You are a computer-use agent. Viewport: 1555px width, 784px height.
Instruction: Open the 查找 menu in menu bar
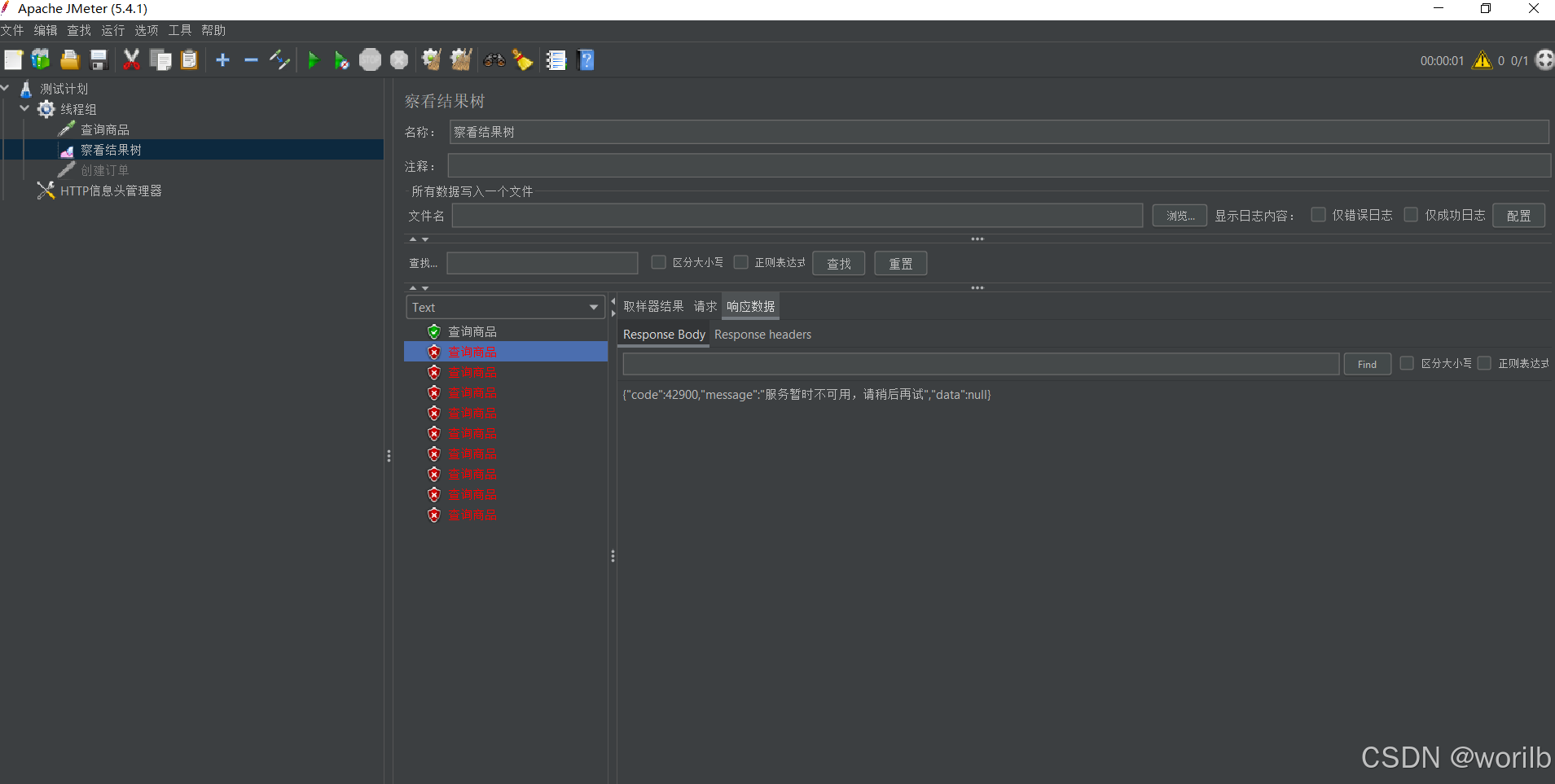click(79, 30)
